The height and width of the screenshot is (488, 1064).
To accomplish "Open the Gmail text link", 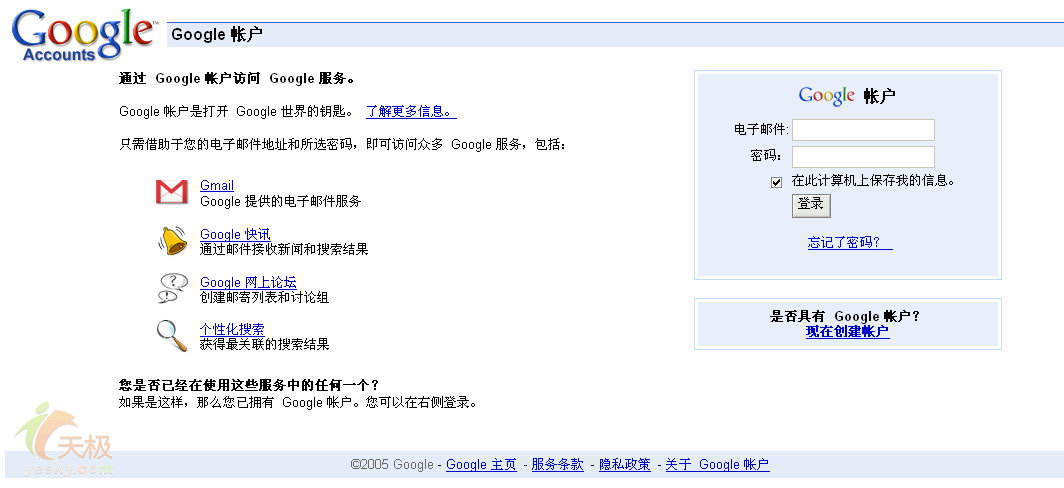I will click(217, 185).
